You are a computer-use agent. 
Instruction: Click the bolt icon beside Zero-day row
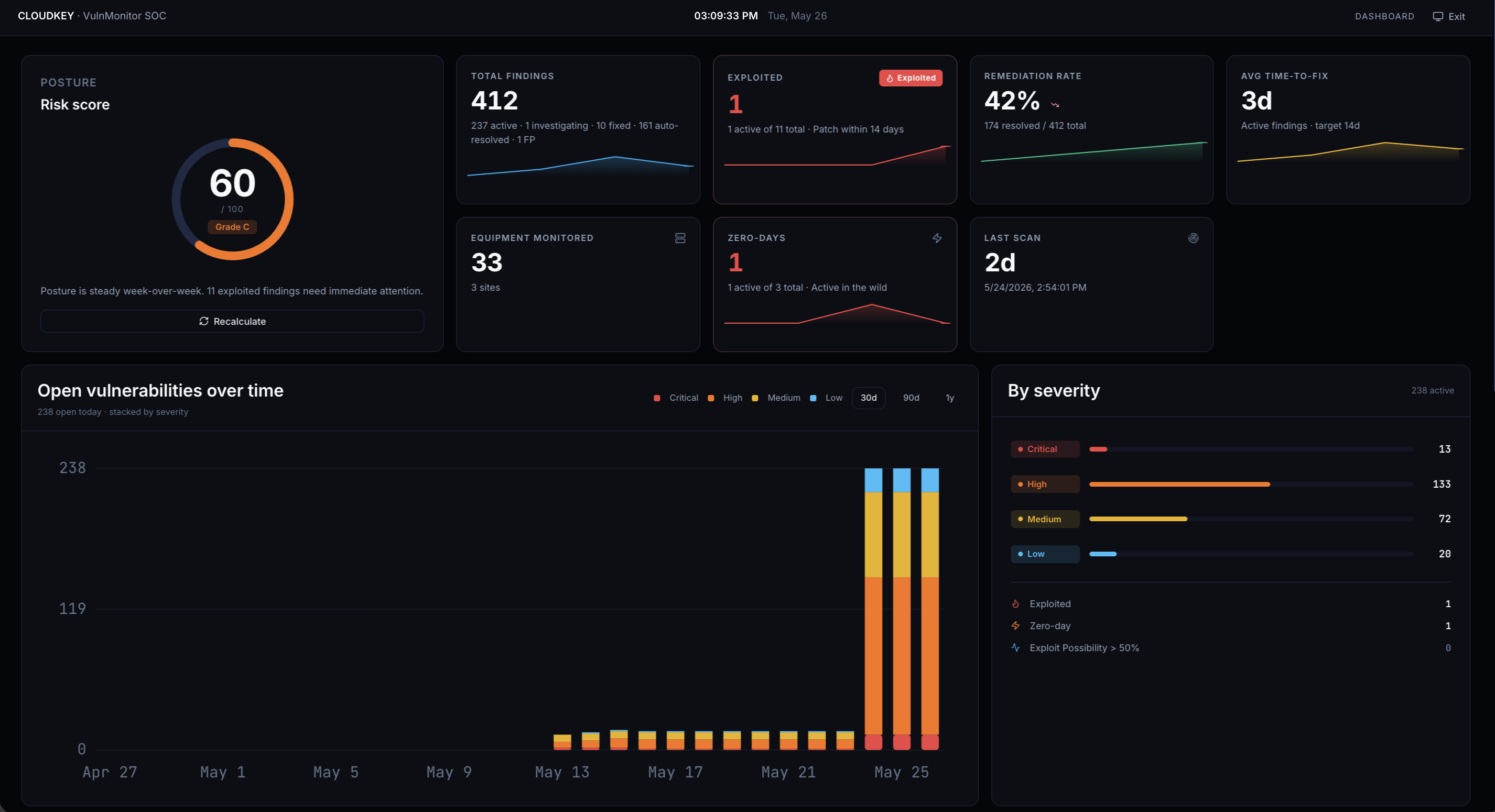(x=1016, y=626)
